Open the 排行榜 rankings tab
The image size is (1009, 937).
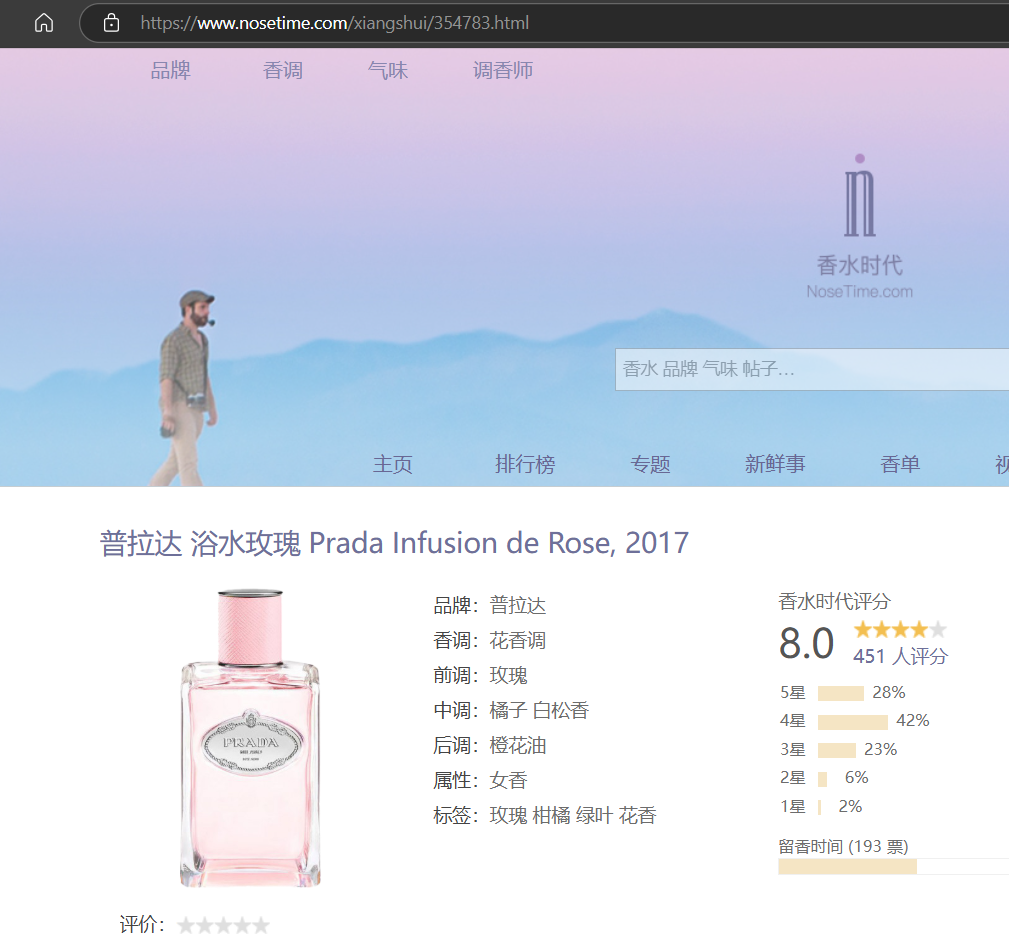click(x=525, y=464)
